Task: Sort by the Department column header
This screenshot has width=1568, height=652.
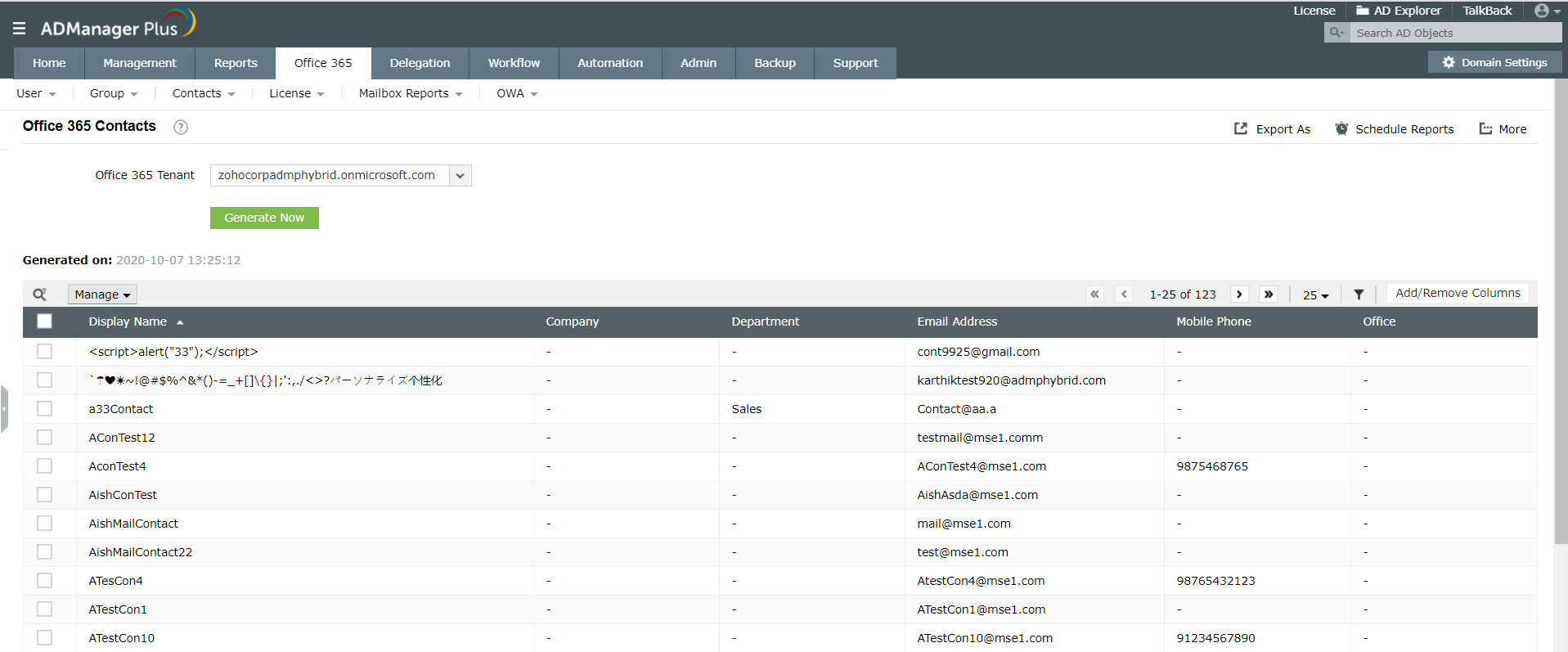Action: tap(766, 322)
